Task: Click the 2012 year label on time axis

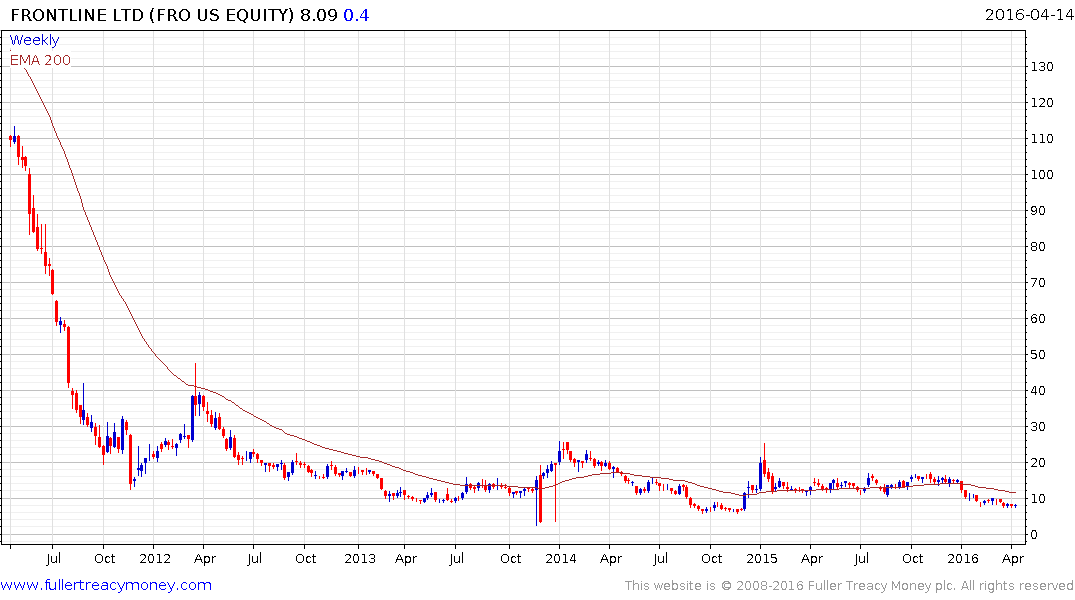Action: (x=155, y=558)
